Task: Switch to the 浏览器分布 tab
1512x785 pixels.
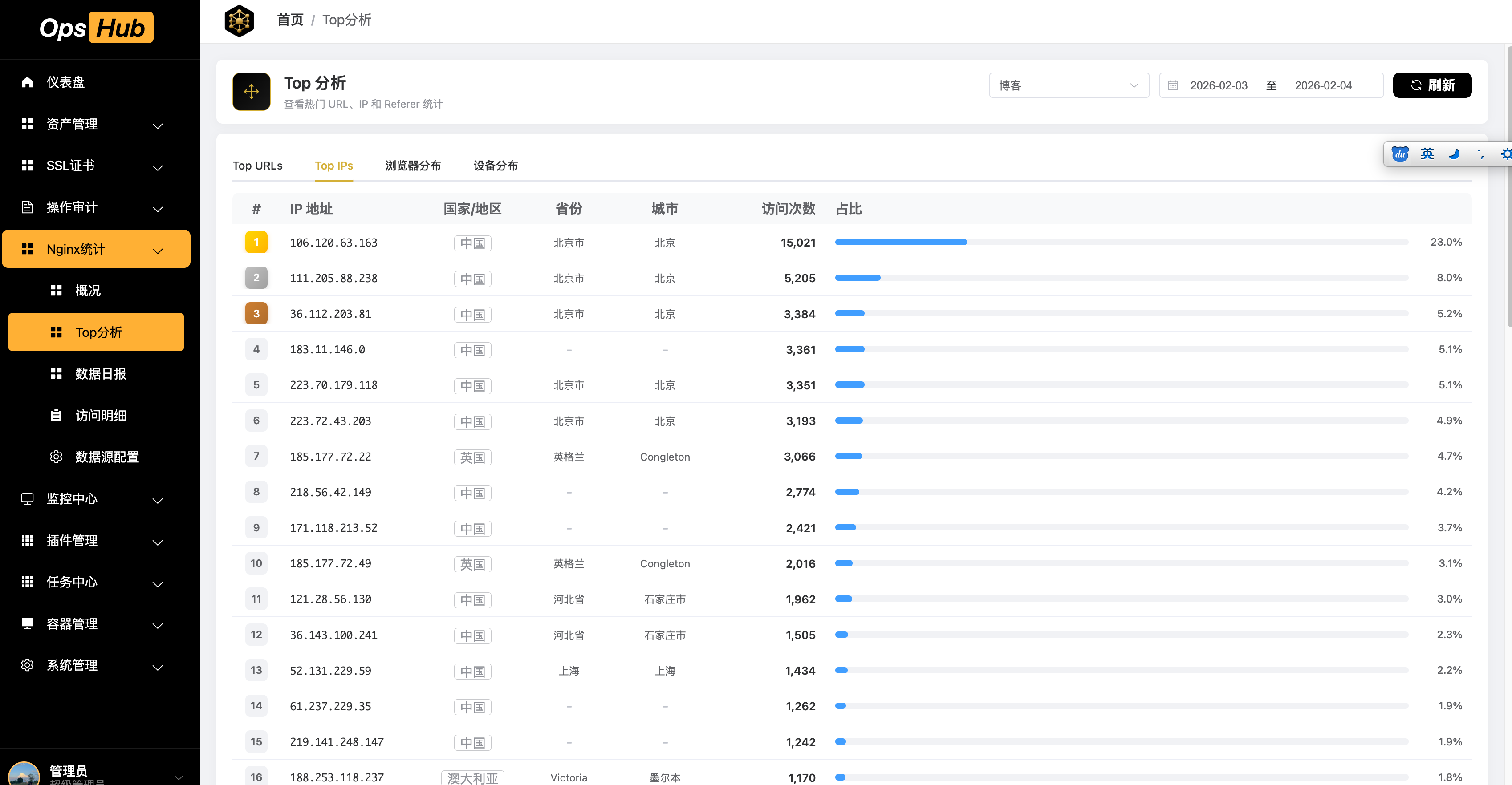Action: (x=413, y=166)
